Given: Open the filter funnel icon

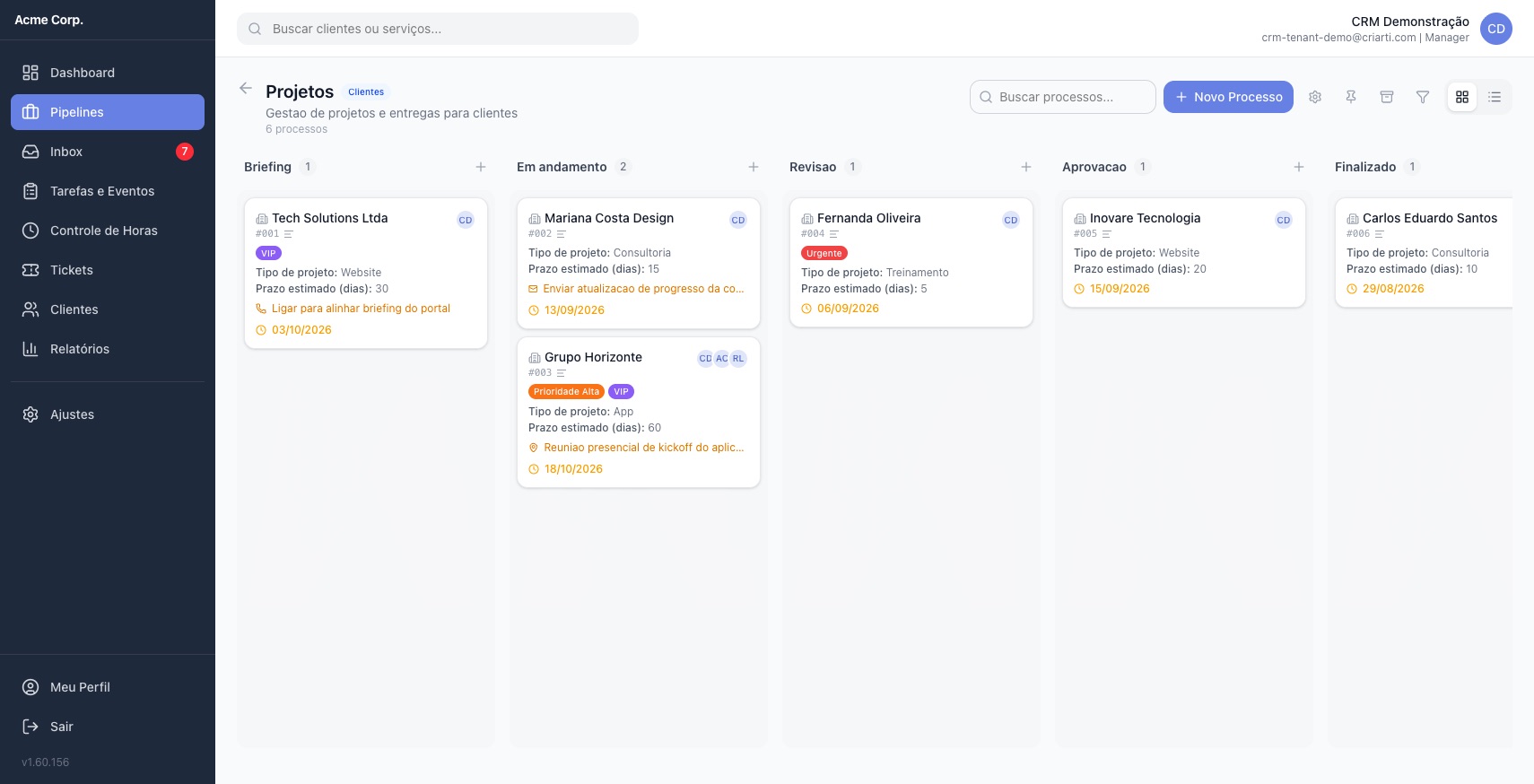Looking at the screenshot, I should pos(1423,97).
